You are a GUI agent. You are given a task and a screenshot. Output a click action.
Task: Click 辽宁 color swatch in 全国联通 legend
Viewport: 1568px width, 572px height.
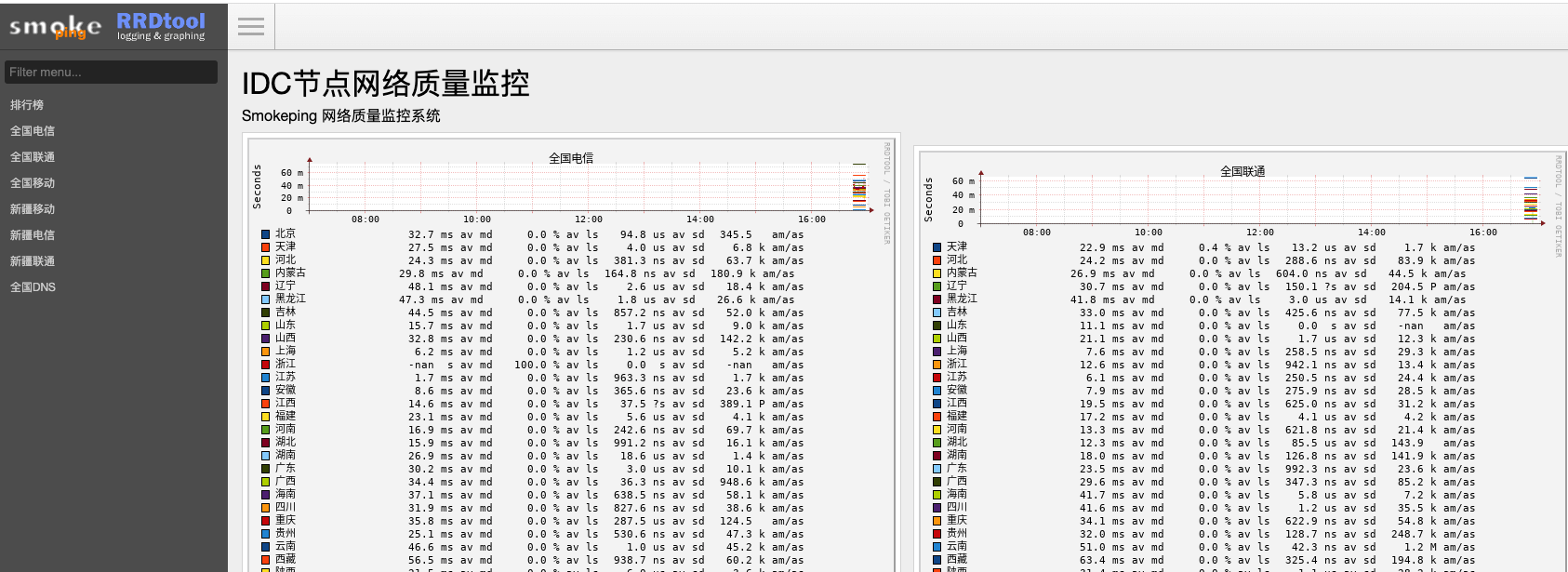(x=937, y=286)
